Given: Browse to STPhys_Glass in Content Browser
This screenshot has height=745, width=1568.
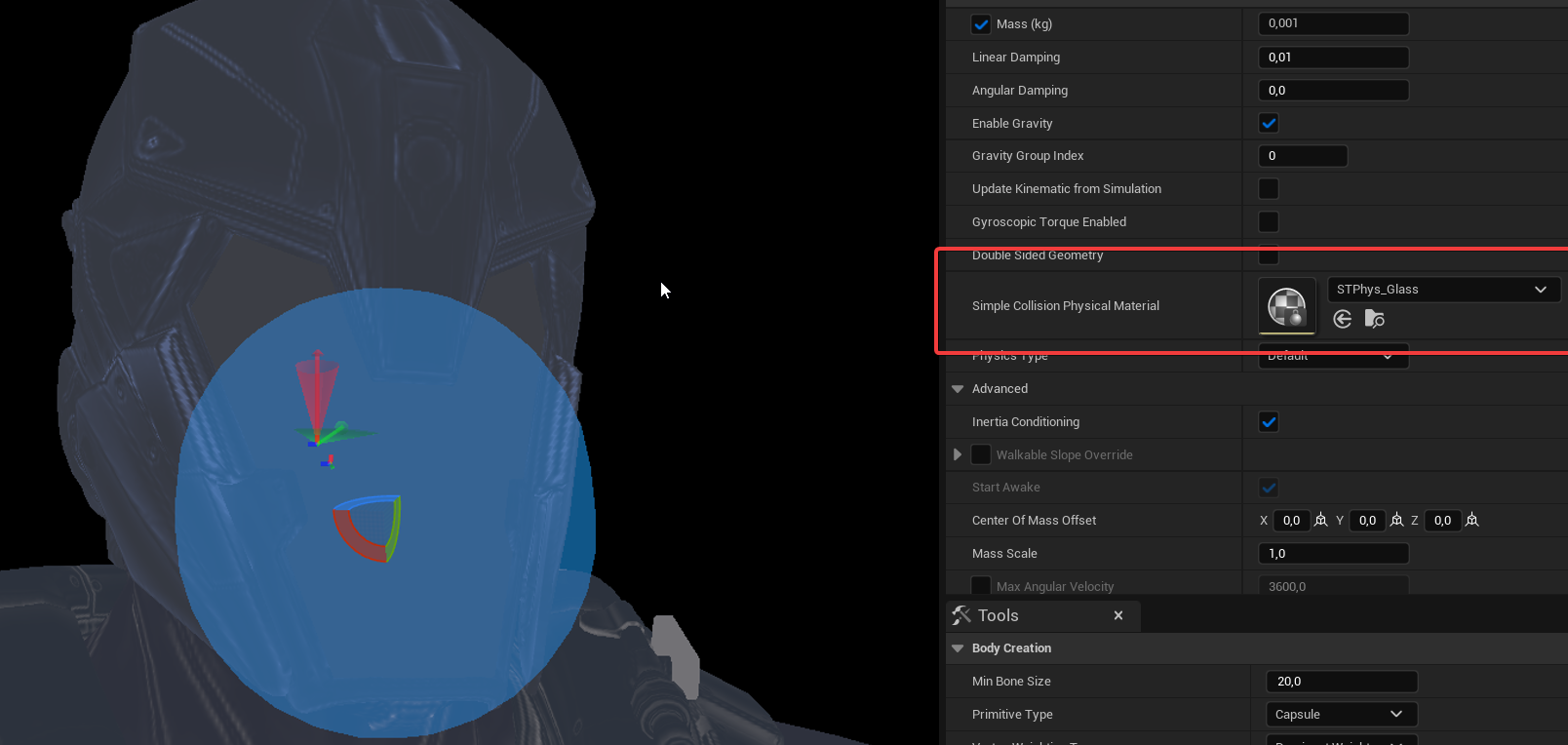Looking at the screenshot, I should pyautogui.click(x=1375, y=319).
